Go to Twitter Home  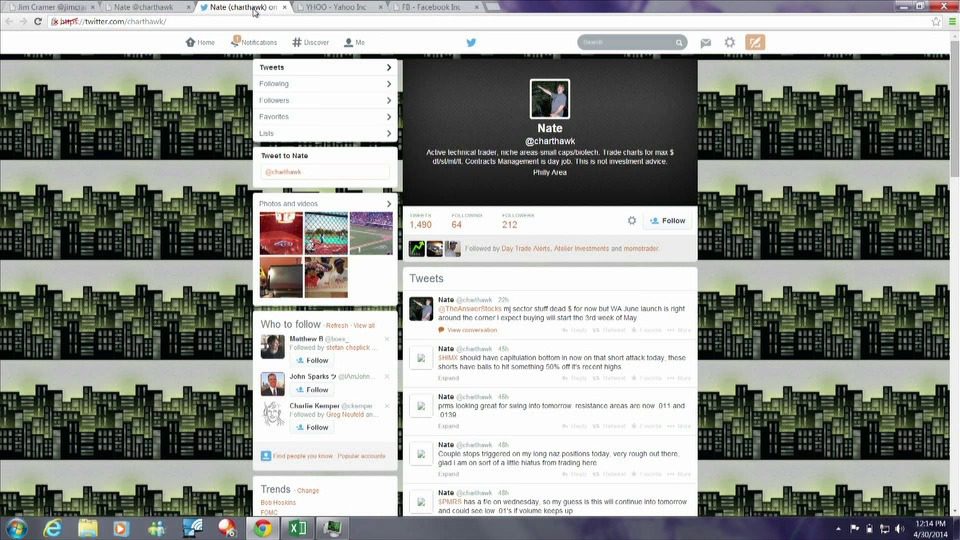click(200, 42)
